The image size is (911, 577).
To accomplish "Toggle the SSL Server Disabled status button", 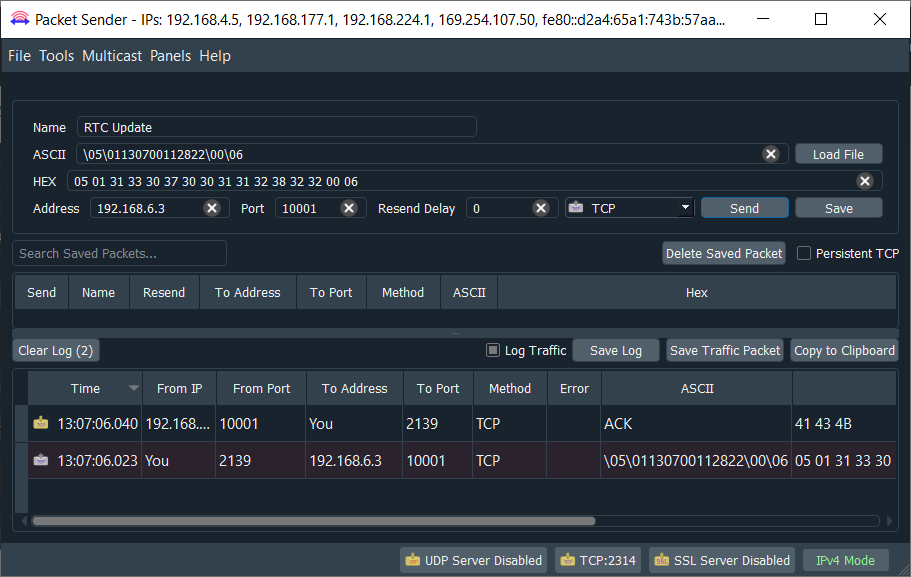I will pyautogui.click(x=722, y=560).
